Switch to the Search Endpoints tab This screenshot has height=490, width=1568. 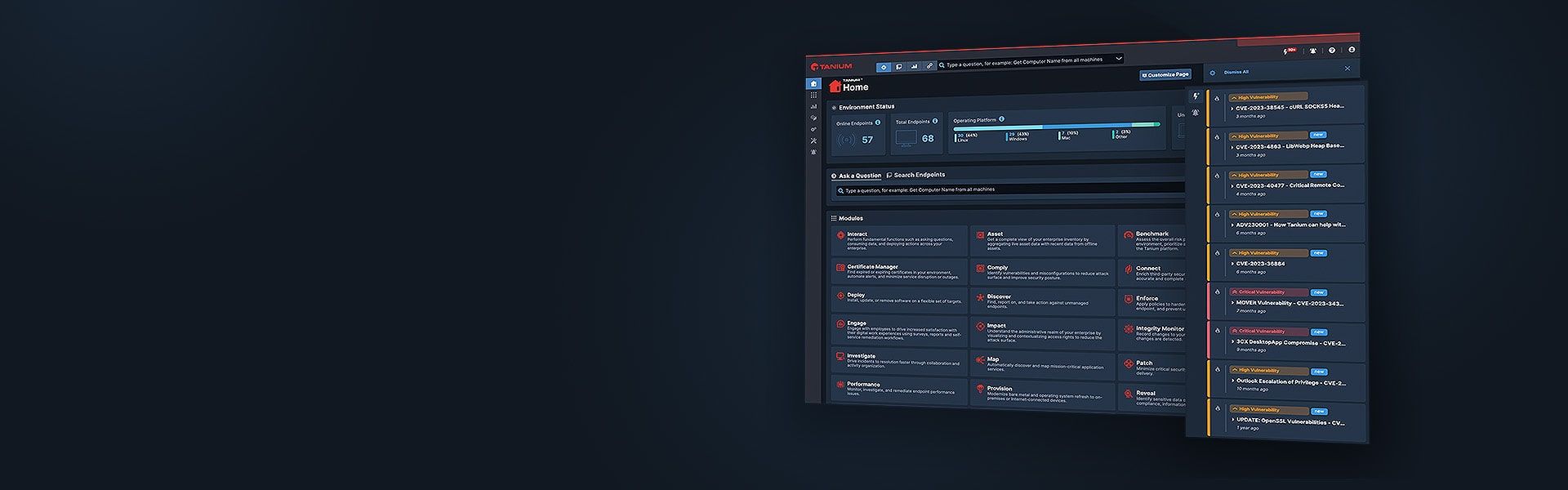coord(915,175)
